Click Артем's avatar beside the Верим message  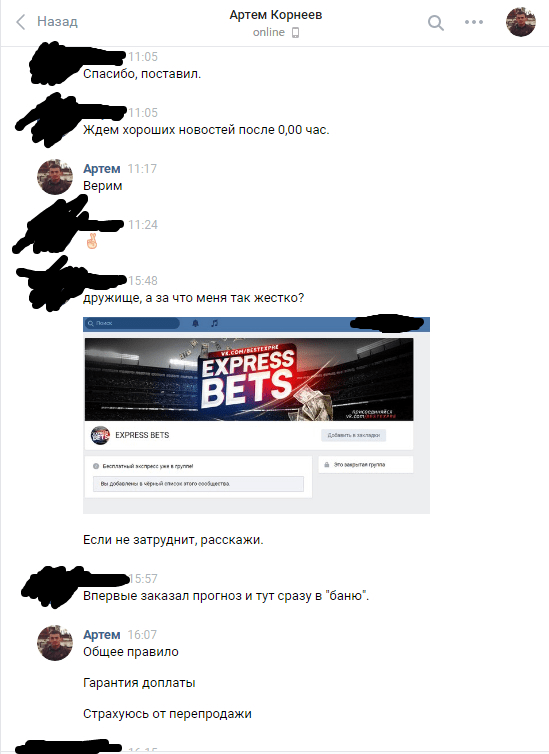[x=55, y=177]
